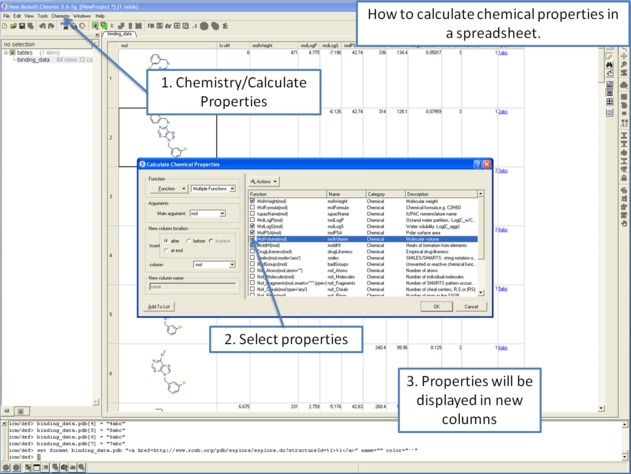This screenshot has width=631, height=474.
Task: Click the New file toolbar icon
Action: coord(5,26)
